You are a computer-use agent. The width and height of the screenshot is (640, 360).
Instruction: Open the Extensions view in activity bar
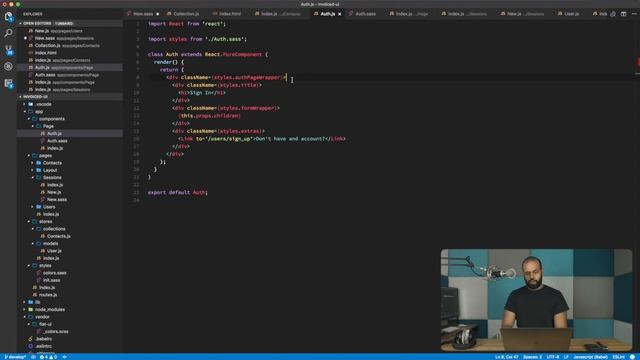pyautogui.click(x=8, y=83)
